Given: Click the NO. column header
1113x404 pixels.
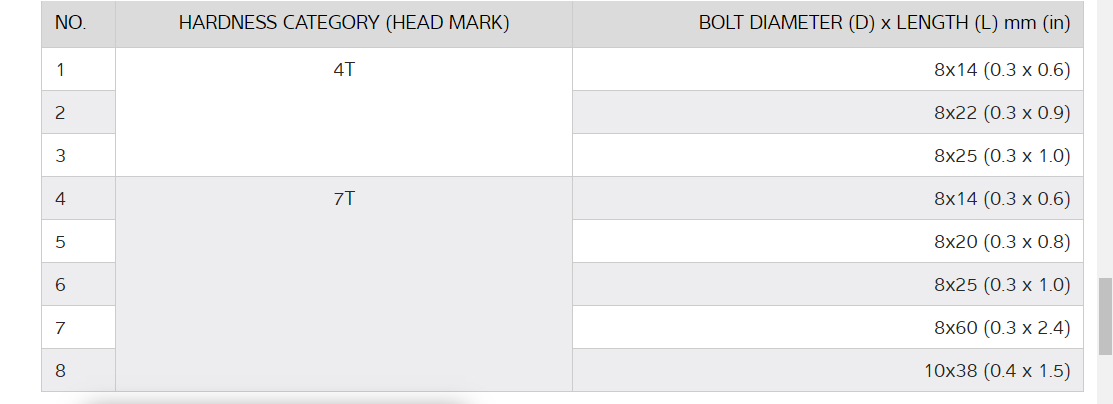Looking at the screenshot, I should coord(71,24).
